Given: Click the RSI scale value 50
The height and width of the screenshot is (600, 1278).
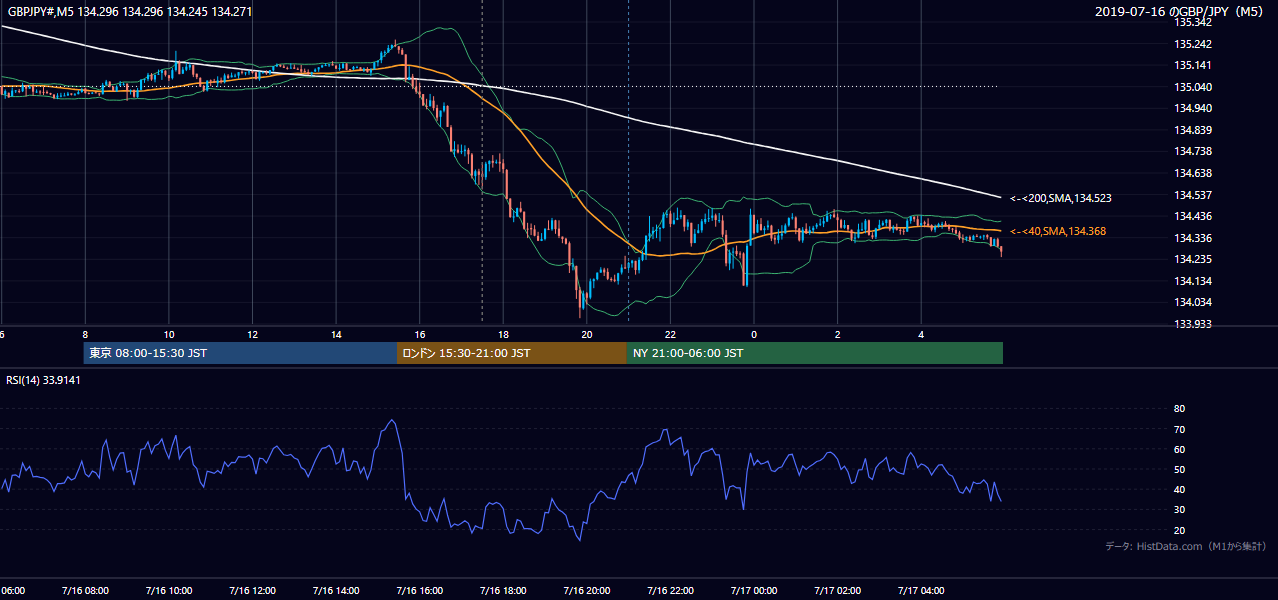Looking at the screenshot, I should pos(1179,469).
